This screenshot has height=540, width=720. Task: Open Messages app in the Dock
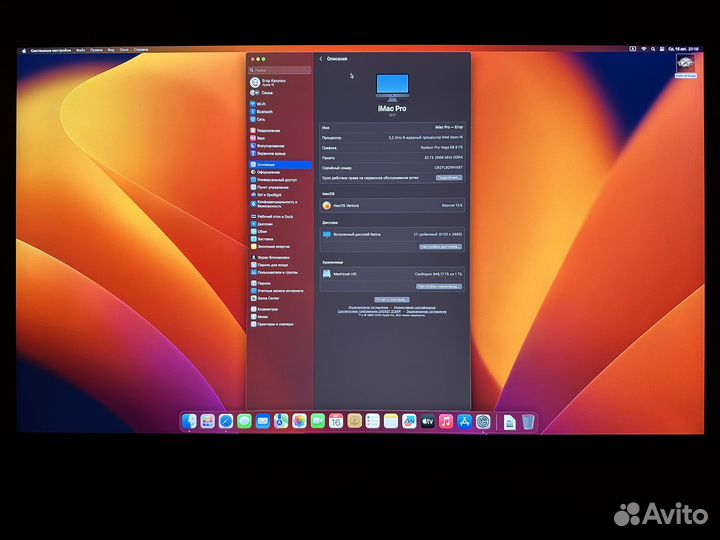click(244, 422)
